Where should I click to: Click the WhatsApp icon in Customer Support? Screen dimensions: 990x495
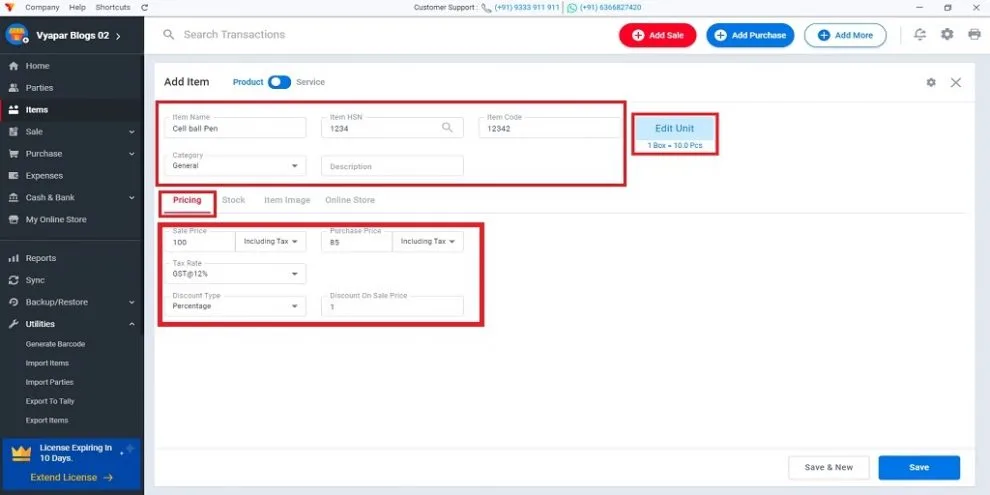tap(572, 8)
